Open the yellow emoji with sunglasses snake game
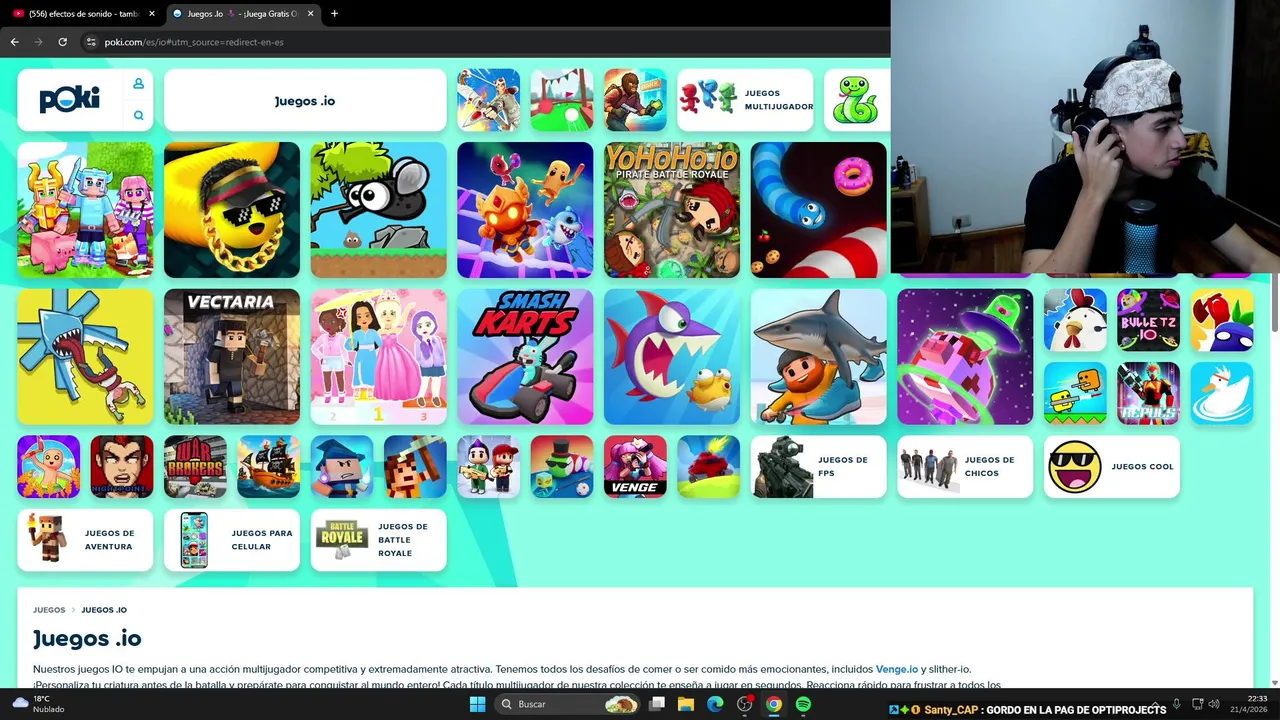1280x720 pixels. click(232, 210)
